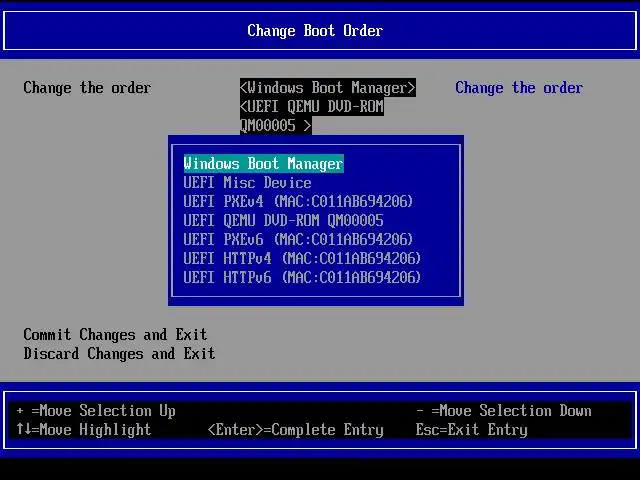Choose UEFI HTTPv4 boot entry

pyautogui.click(x=302, y=258)
